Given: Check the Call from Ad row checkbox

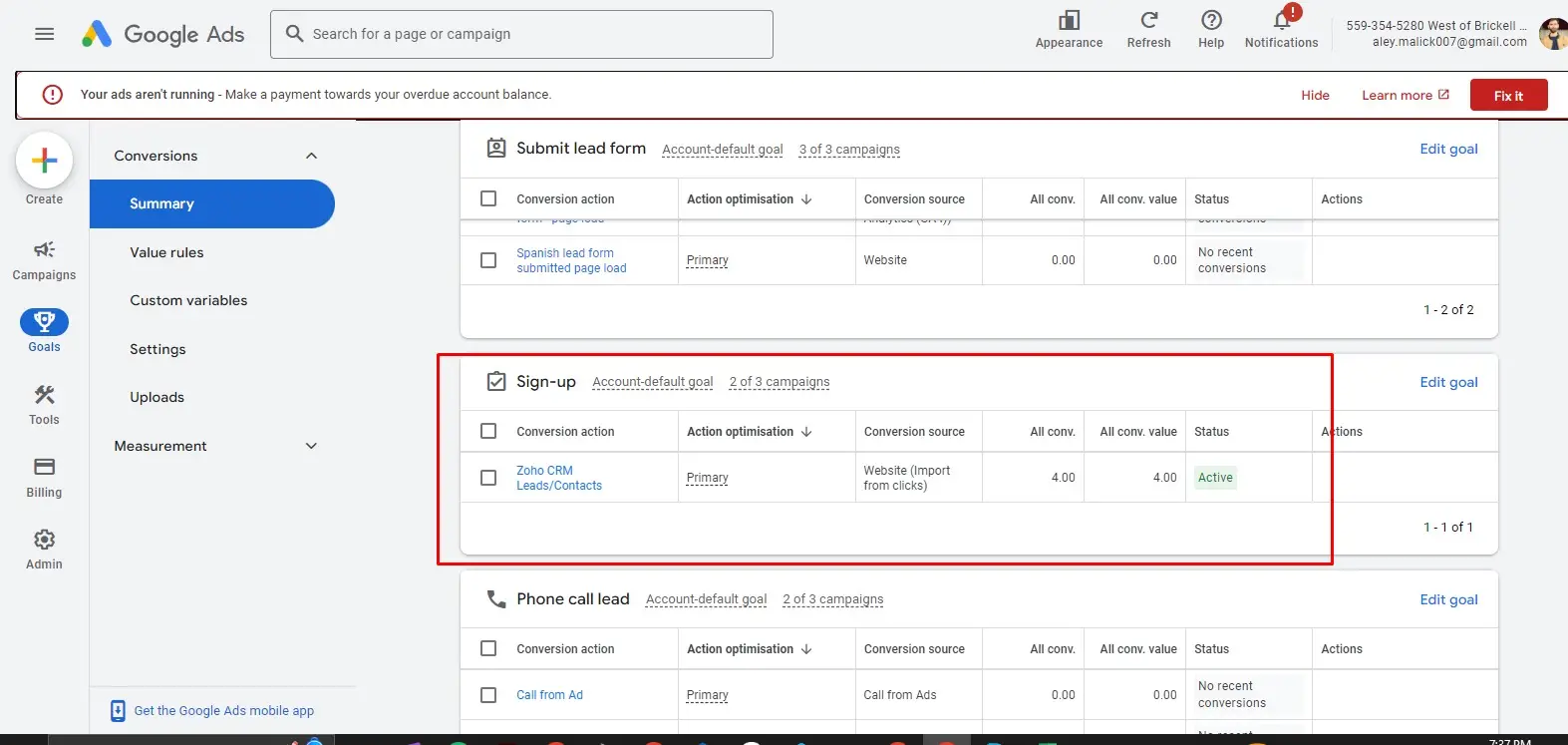Looking at the screenshot, I should pos(488,695).
